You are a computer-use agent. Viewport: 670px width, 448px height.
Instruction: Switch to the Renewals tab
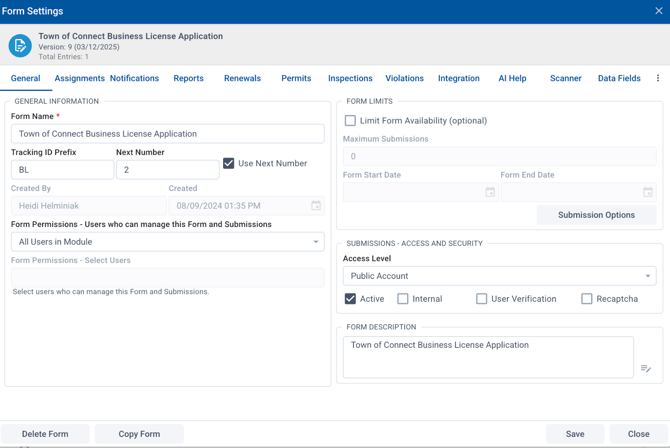(x=242, y=78)
